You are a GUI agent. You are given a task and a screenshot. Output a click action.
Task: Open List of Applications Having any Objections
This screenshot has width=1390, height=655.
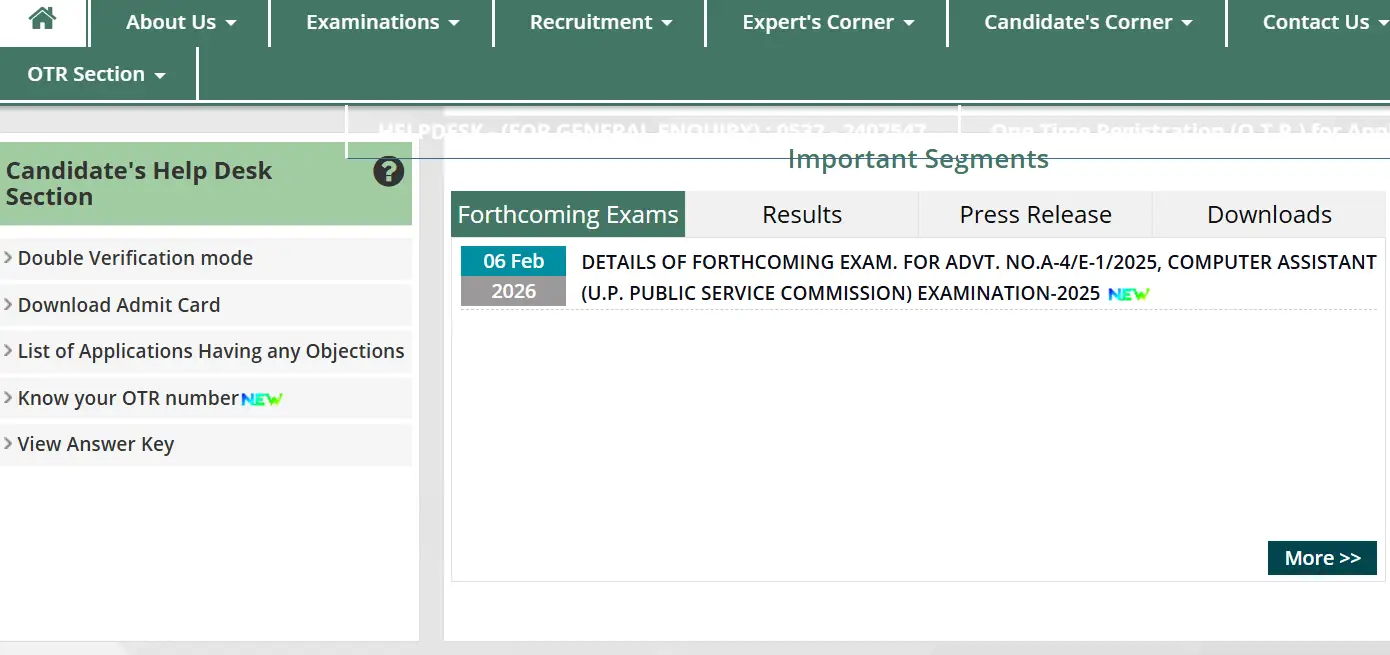(211, 351)
